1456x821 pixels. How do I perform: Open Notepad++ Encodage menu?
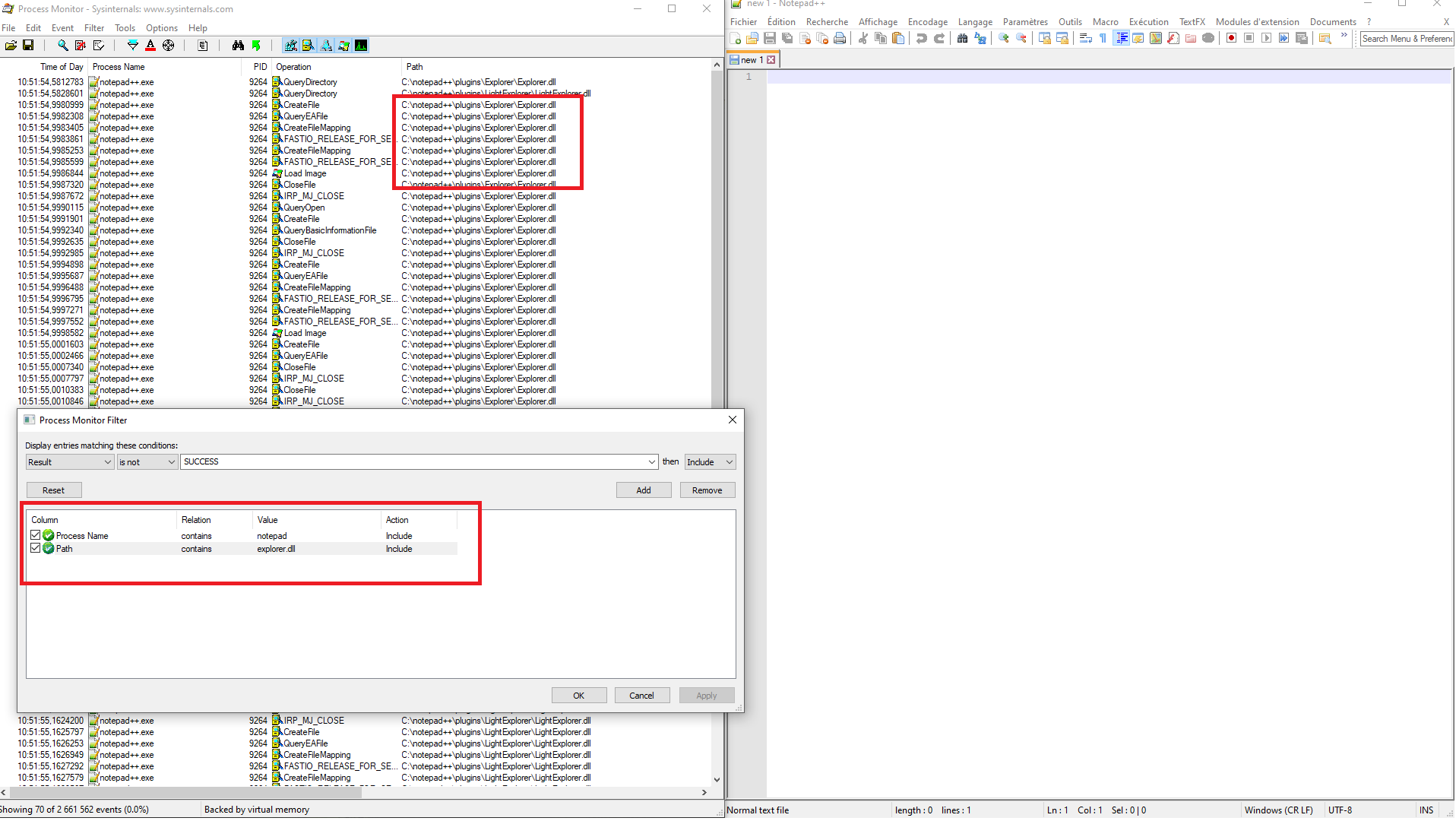pos(928,22)
